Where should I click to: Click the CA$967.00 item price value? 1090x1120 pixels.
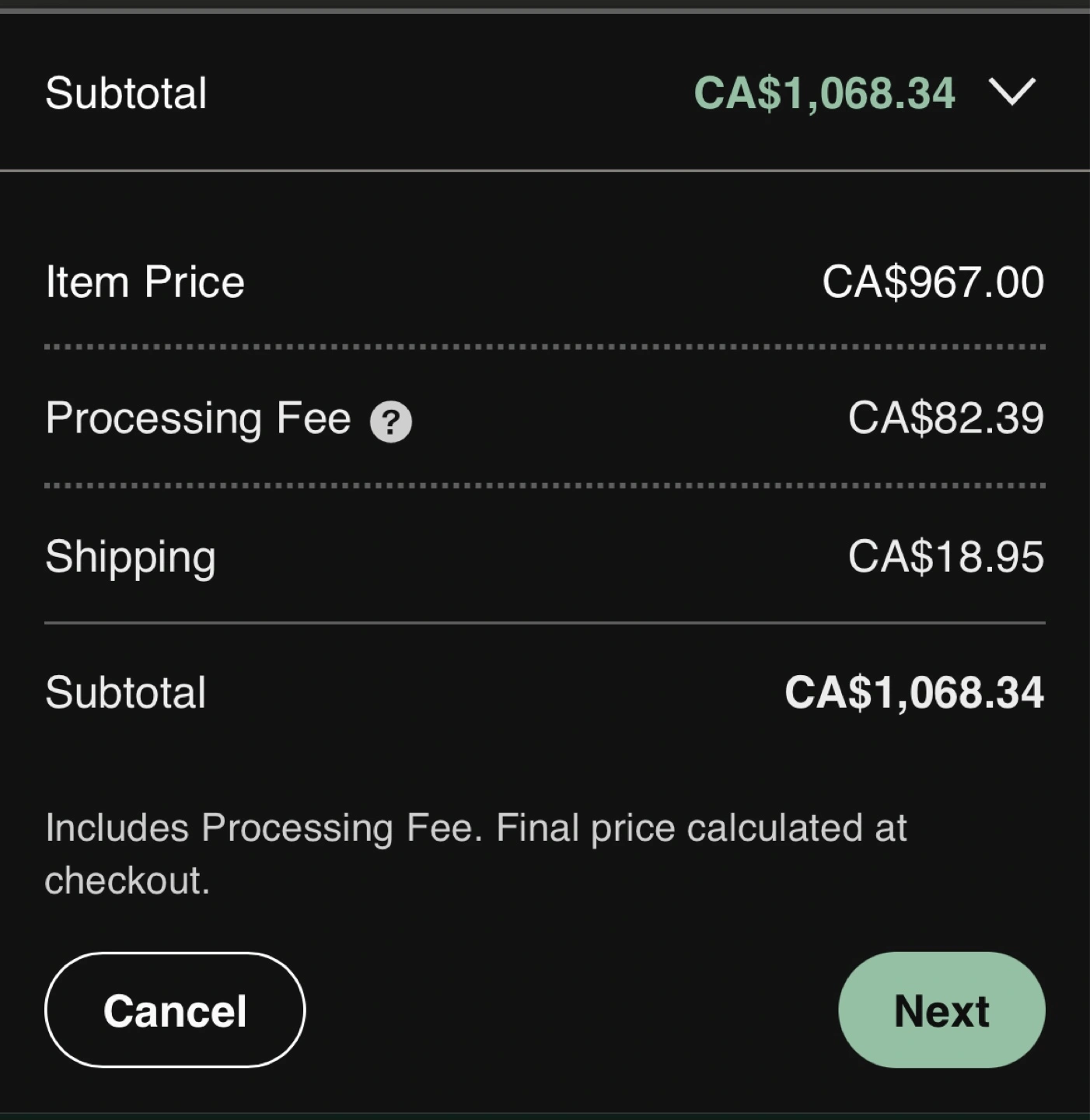tap(932, 282)
